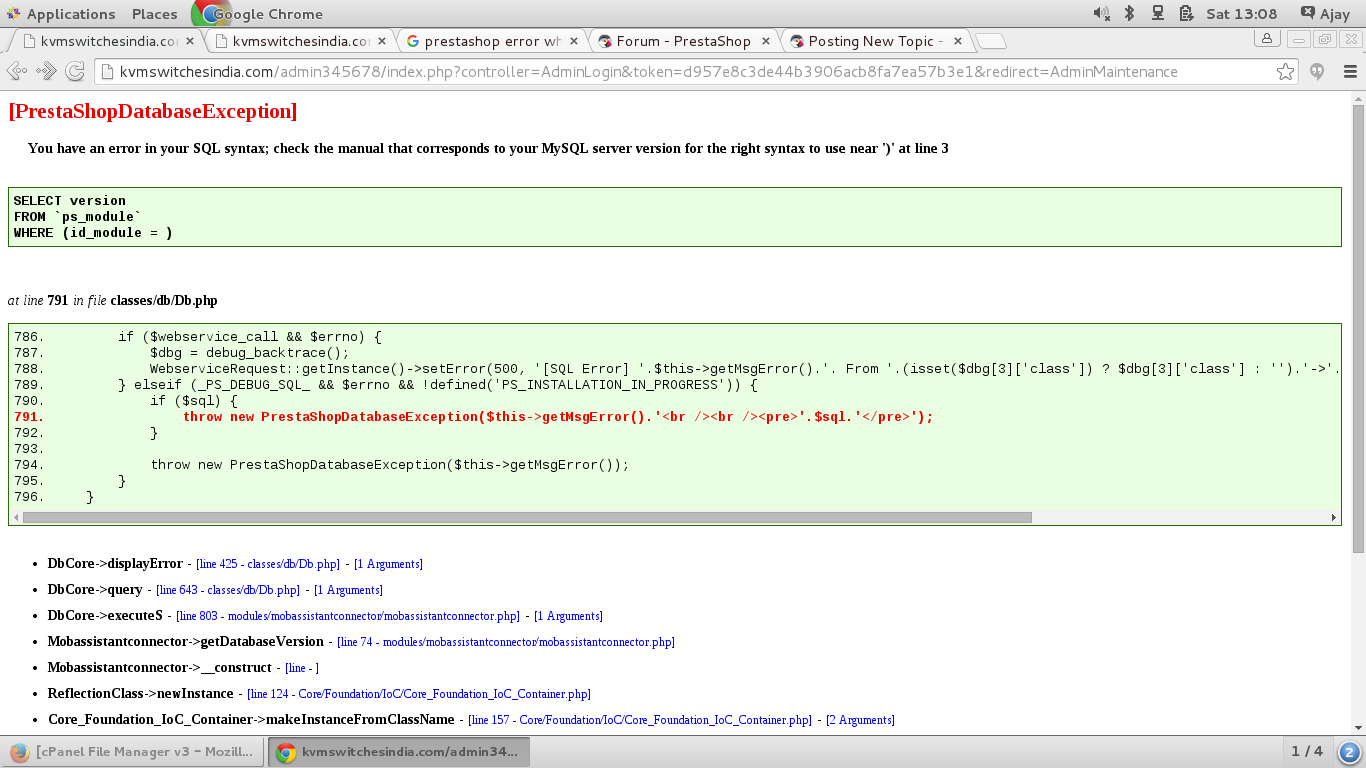Click the page scroll down arrow

(1357, 727)
